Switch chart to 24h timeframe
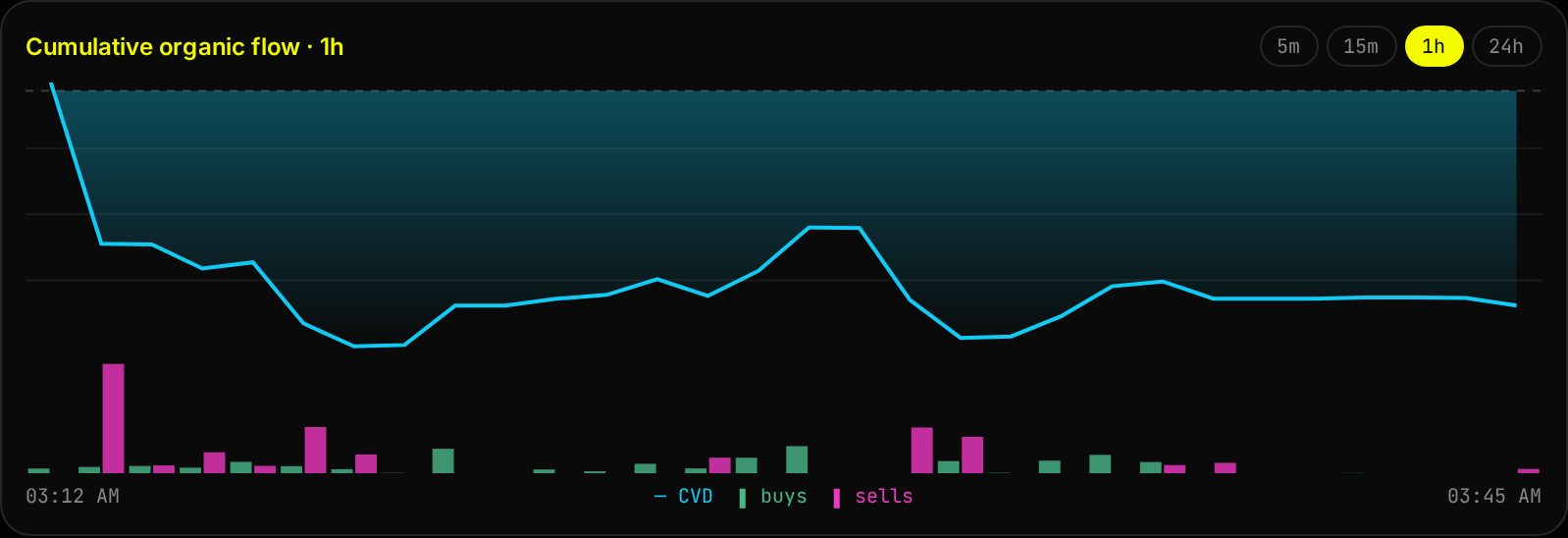Viewport: 1568px width, 538px height. [x=1506, y=46]
